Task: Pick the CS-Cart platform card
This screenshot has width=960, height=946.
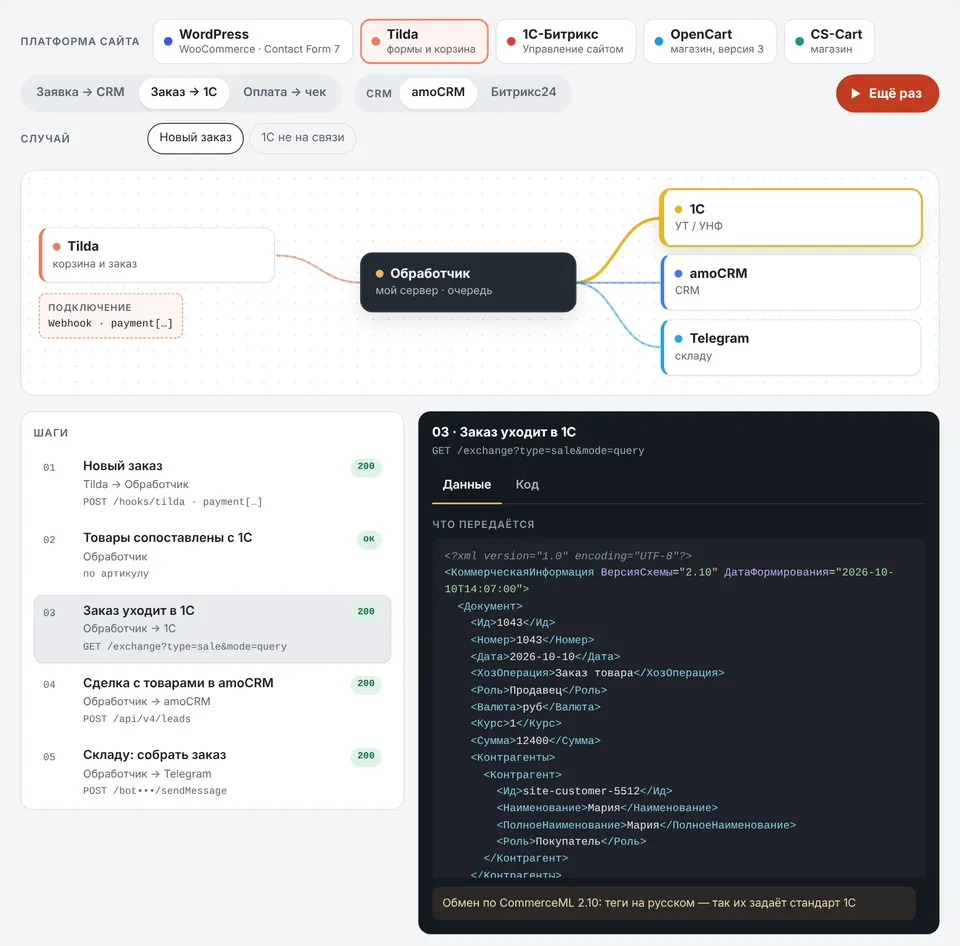Action: [x=829, y=41]
